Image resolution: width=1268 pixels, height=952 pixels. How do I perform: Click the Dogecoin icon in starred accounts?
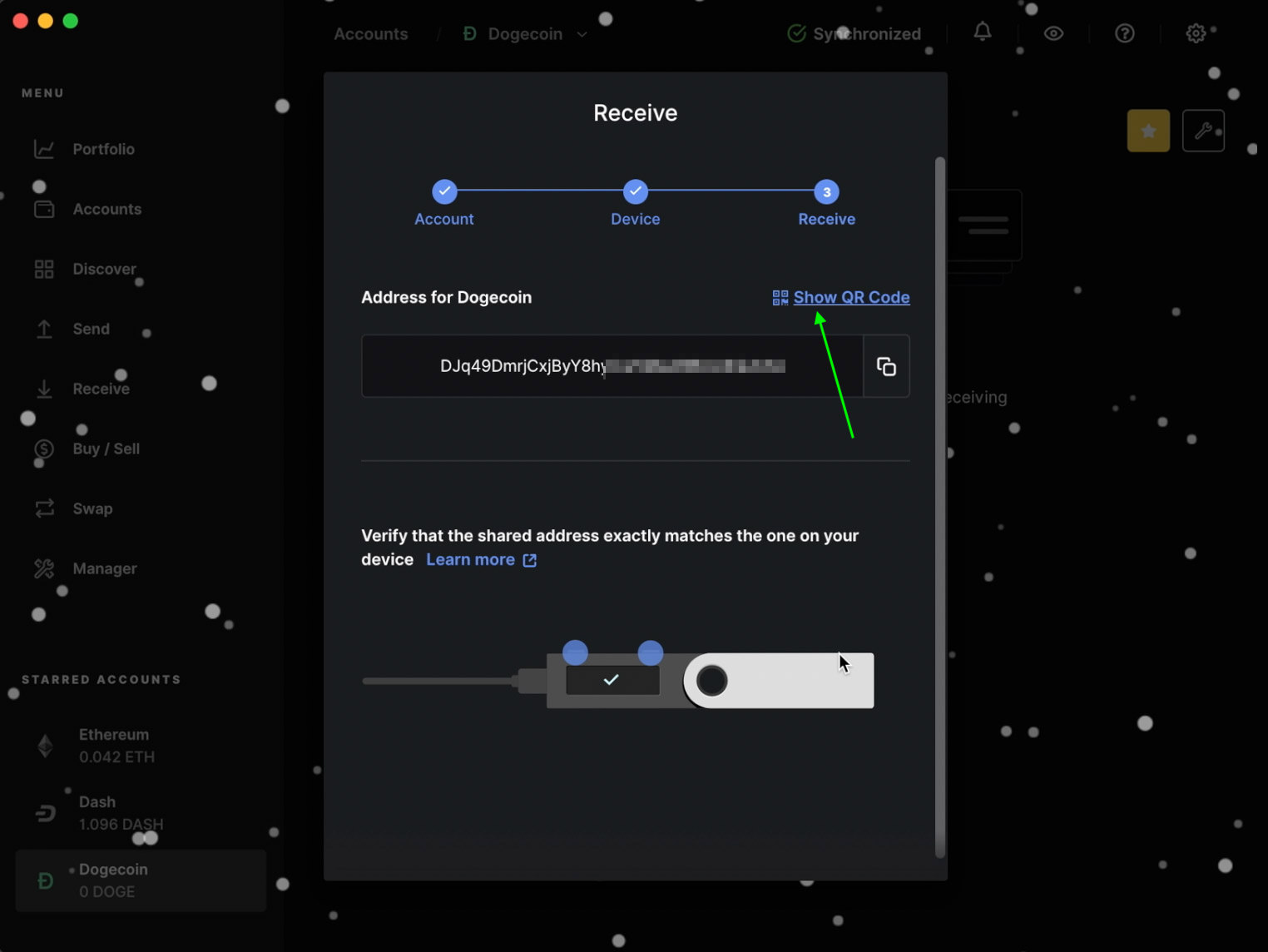(46, 880)
